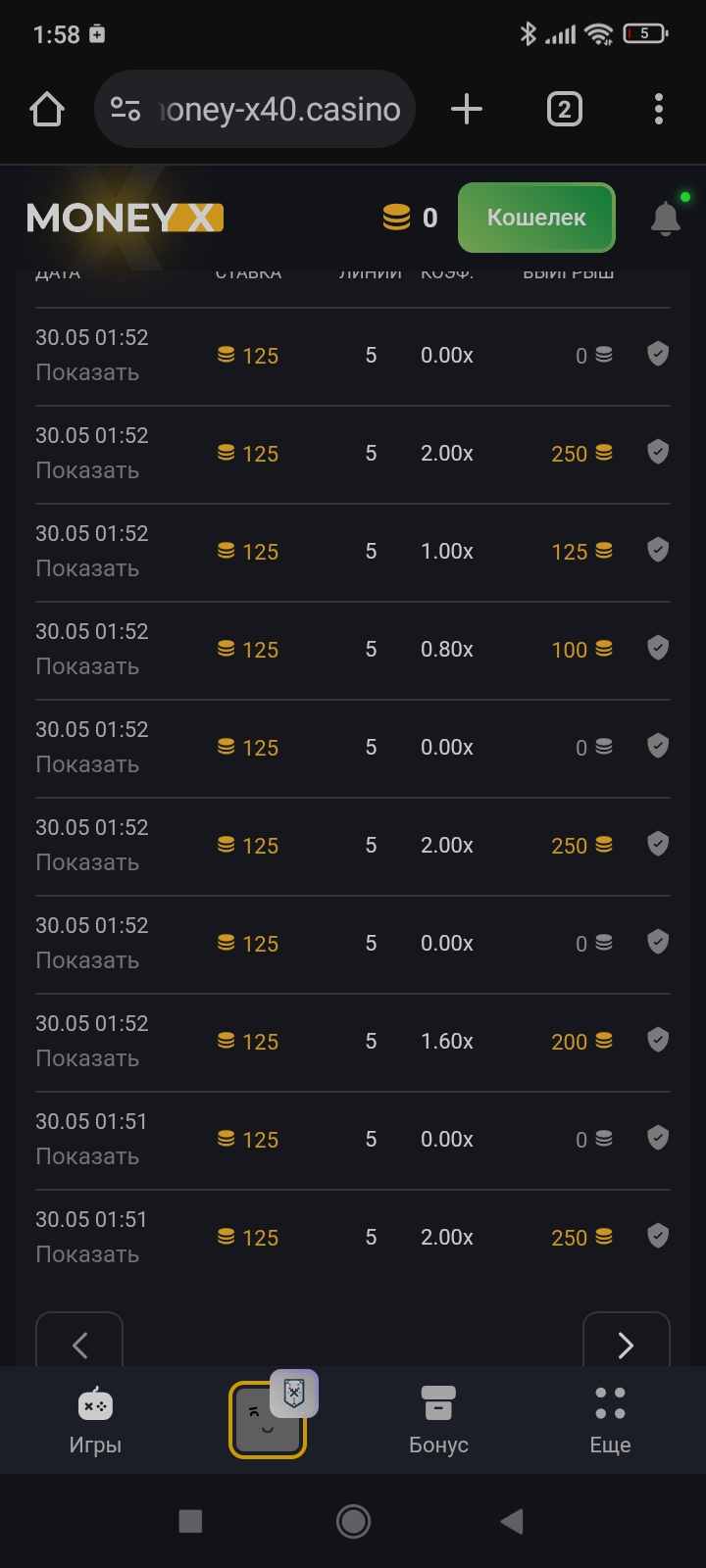Open the Еще menu tab
This screenshot has width=706, height=1568.
610,1420
